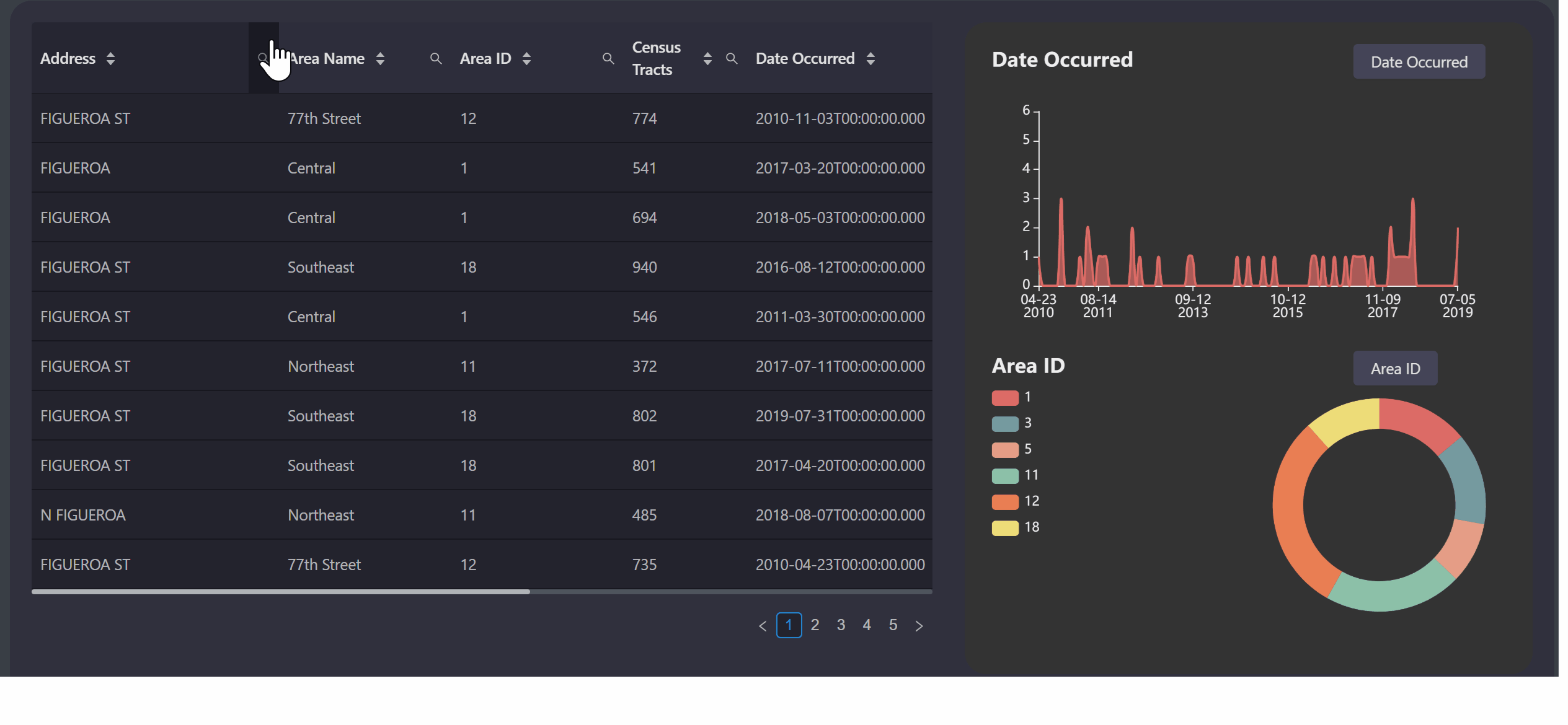Image resolution: width=1568 pixels, height=725 pixels.
Task: Click the Area Name column search icon
Action: (436, 58)
